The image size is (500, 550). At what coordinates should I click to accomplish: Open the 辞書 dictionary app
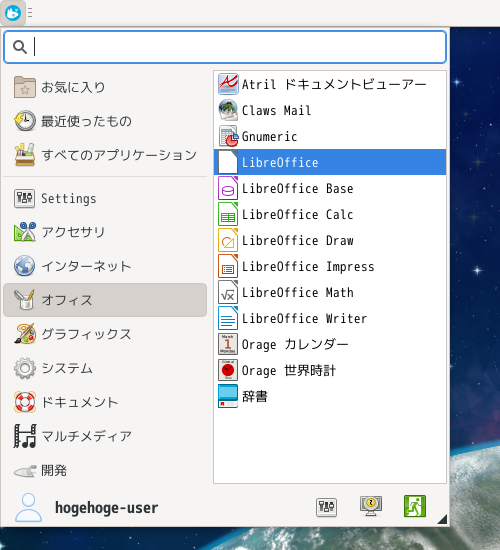click(330, 396)
